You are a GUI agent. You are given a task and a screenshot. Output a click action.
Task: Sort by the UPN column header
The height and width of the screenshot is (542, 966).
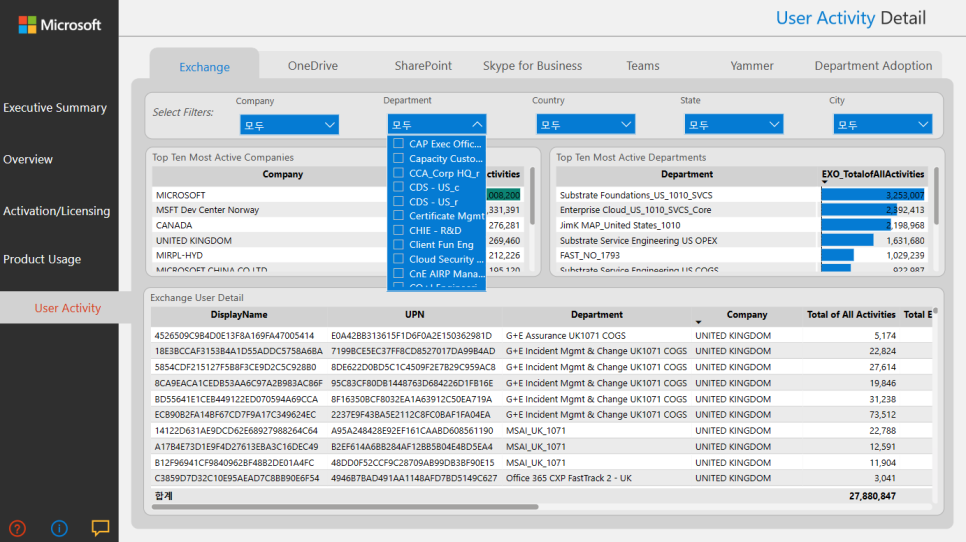[x=415, y=315]
